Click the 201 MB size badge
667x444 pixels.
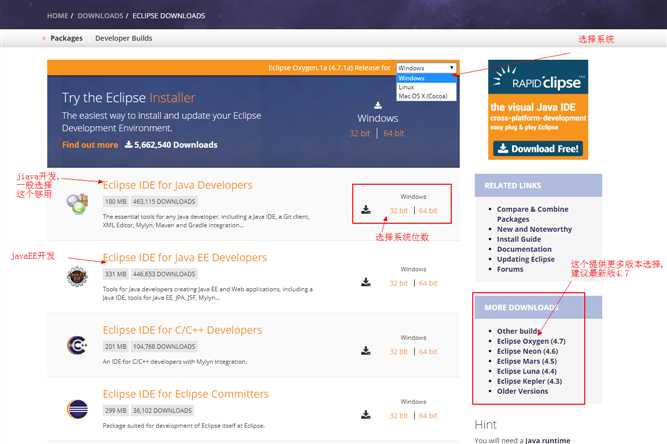[x=116, y=347]
